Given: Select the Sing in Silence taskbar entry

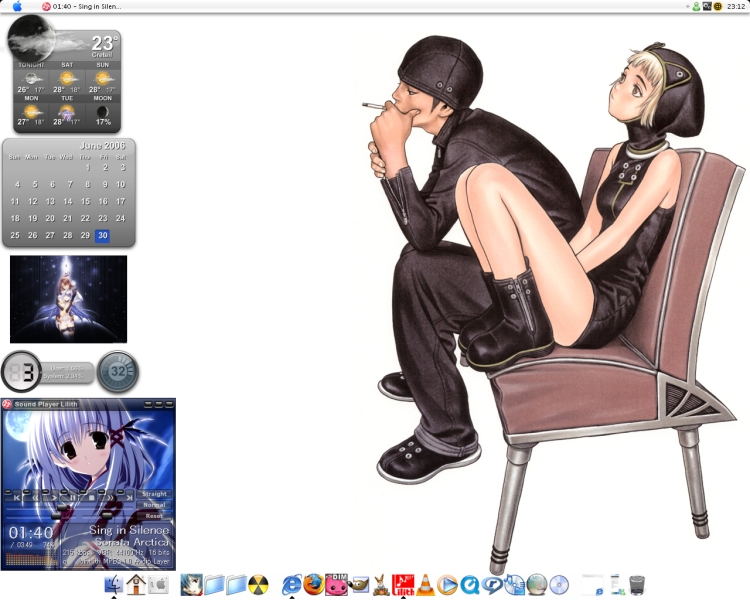Looking at the screenshot, I should (x=82, y=6).
